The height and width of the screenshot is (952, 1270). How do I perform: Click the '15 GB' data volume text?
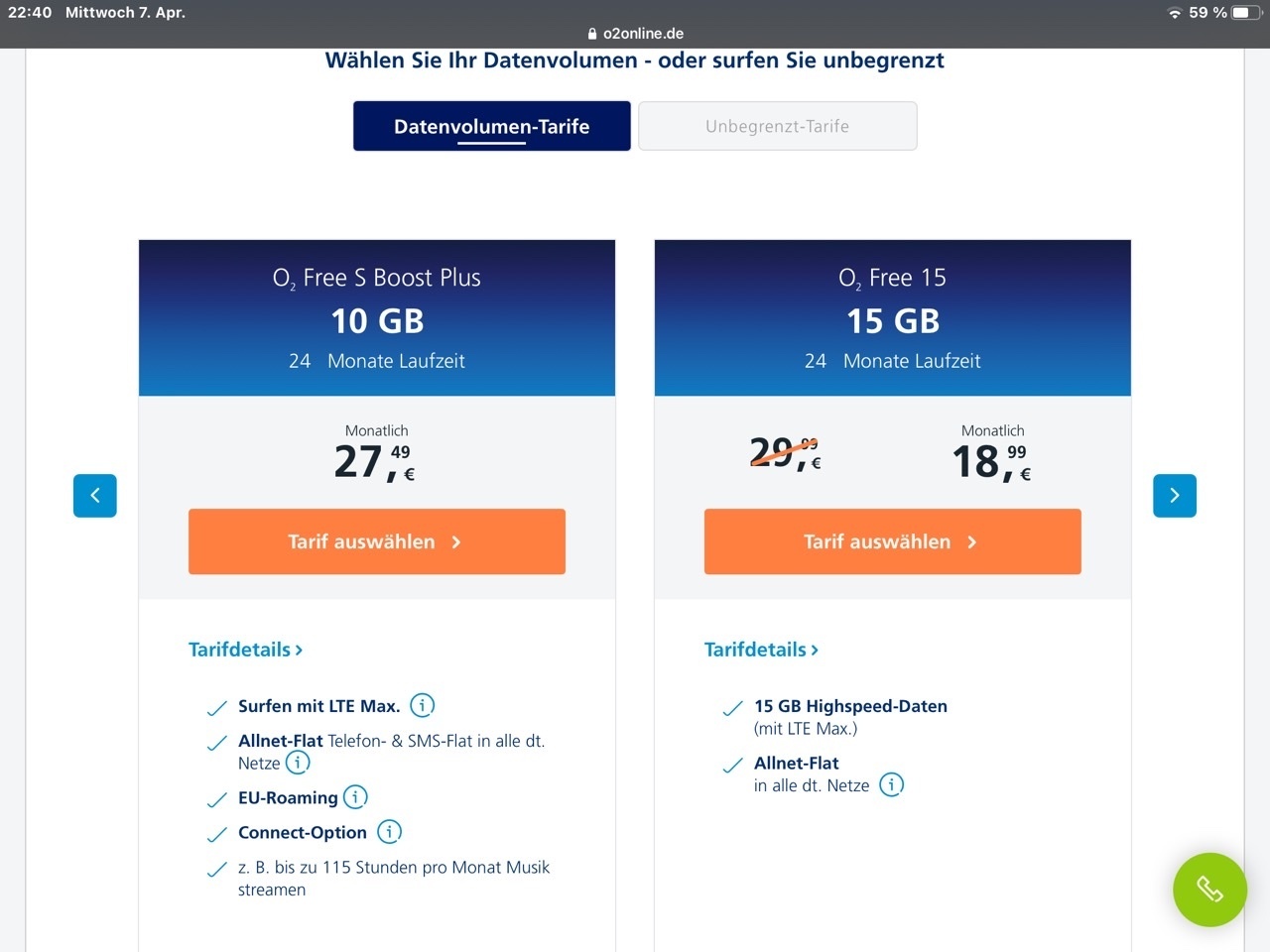[893, 321]
